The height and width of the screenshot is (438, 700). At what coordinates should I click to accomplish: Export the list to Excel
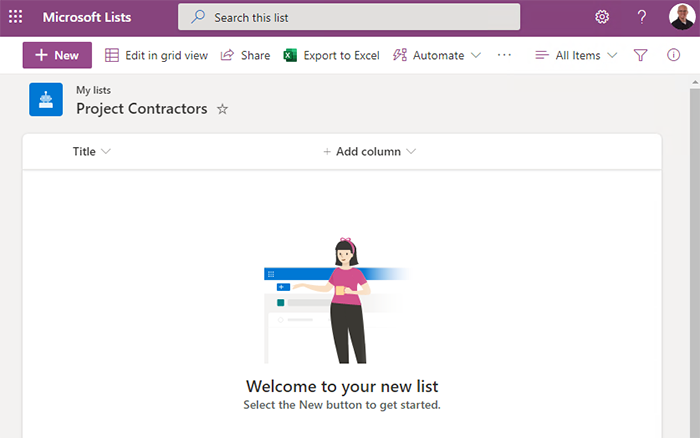coord(331,55)
